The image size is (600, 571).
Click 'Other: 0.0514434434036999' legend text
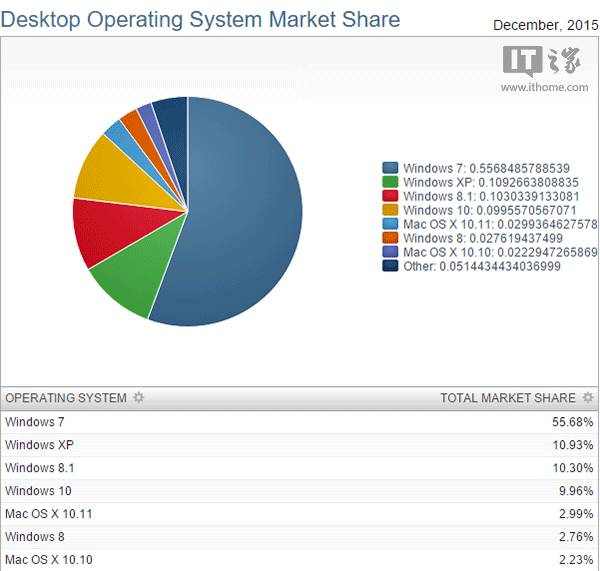pyautogui.click(x=482, y=266)
